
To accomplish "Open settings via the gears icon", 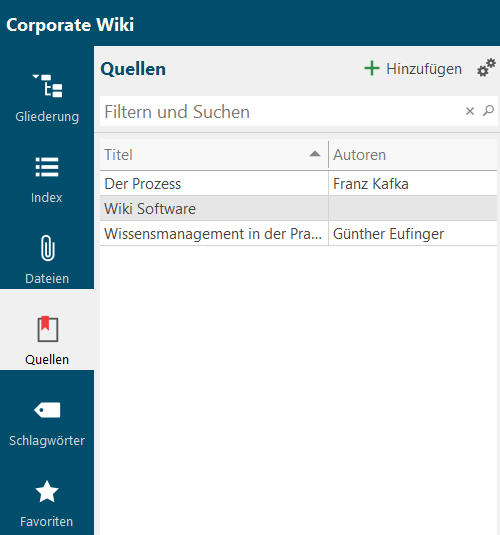I will tap(486, 68).
